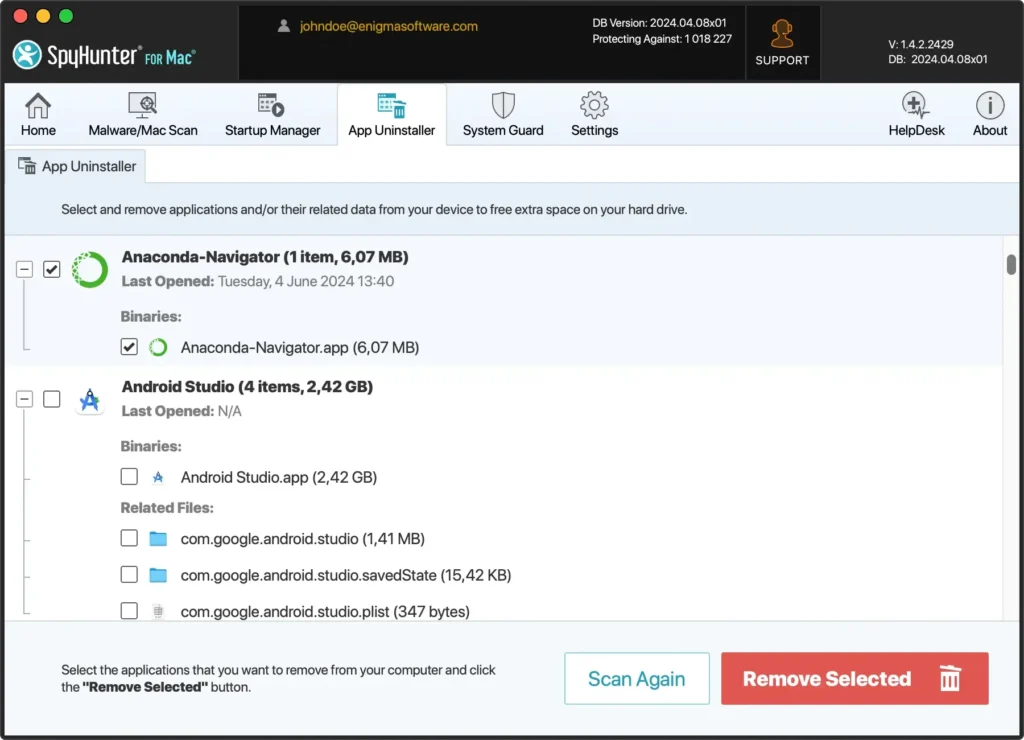Collapse the Android Studio group
1024x740 pixels.
pos(24,399)
